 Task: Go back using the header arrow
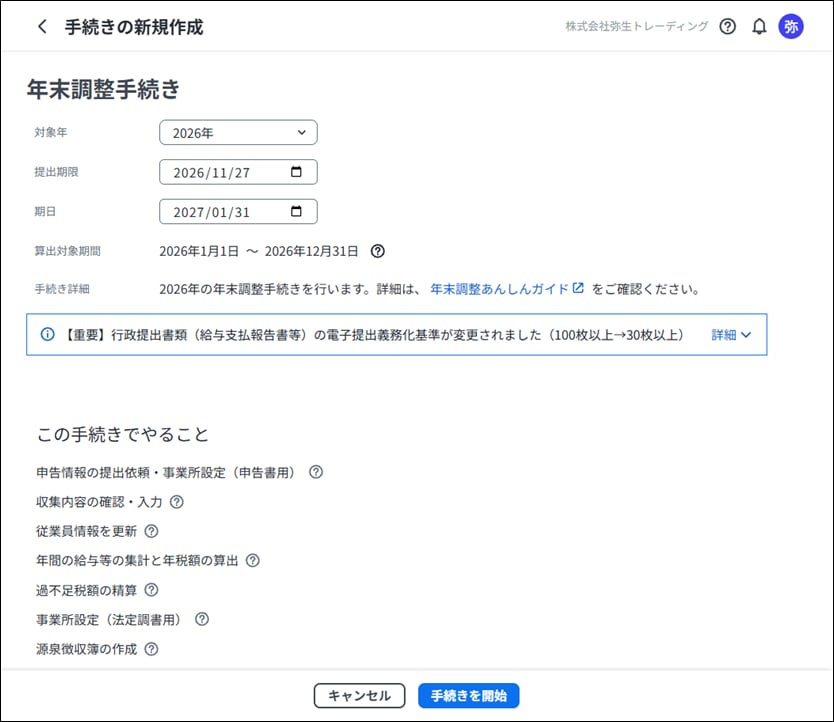43,27
